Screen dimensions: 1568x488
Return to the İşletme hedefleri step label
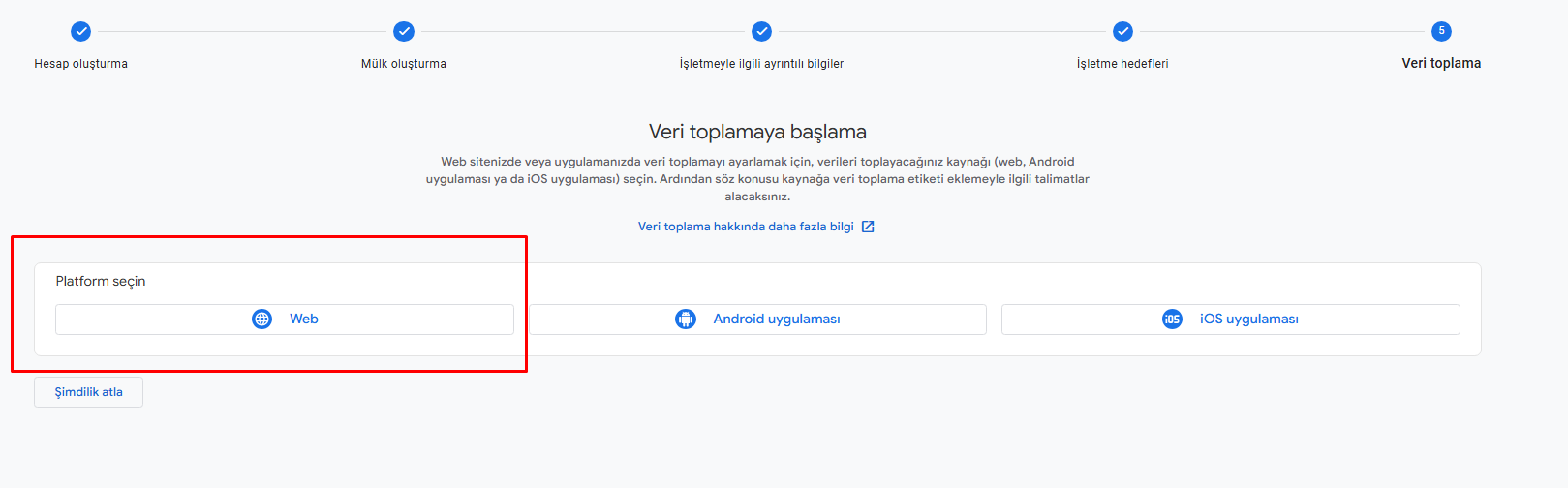tap(1122, 64)
